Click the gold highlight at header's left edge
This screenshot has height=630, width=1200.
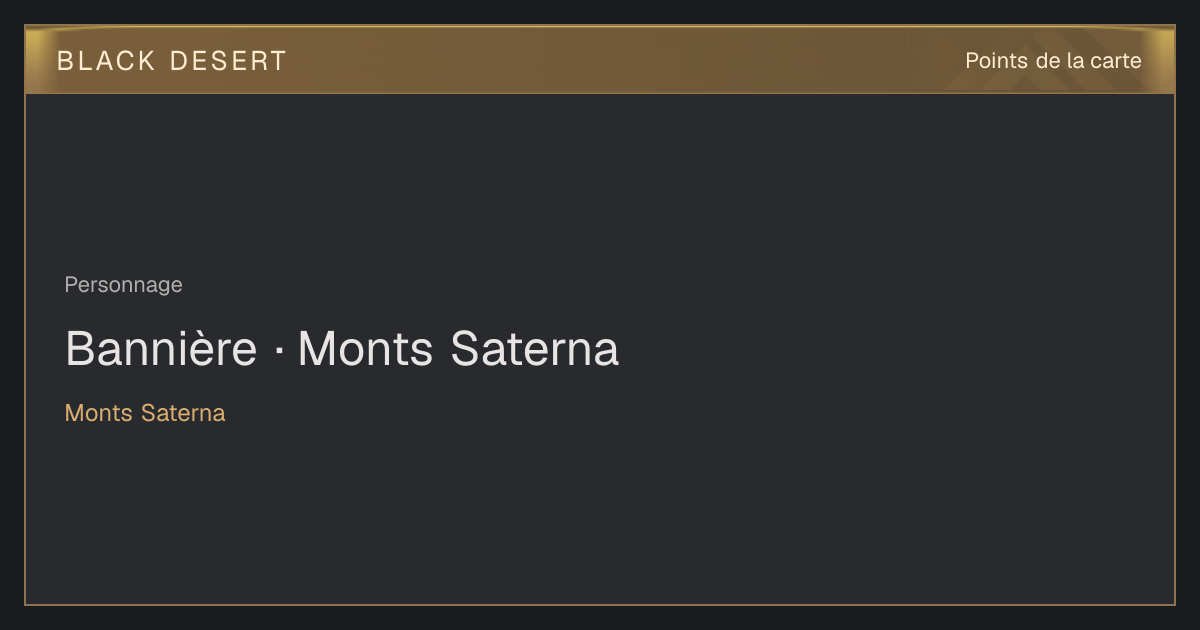pos(36,60)
